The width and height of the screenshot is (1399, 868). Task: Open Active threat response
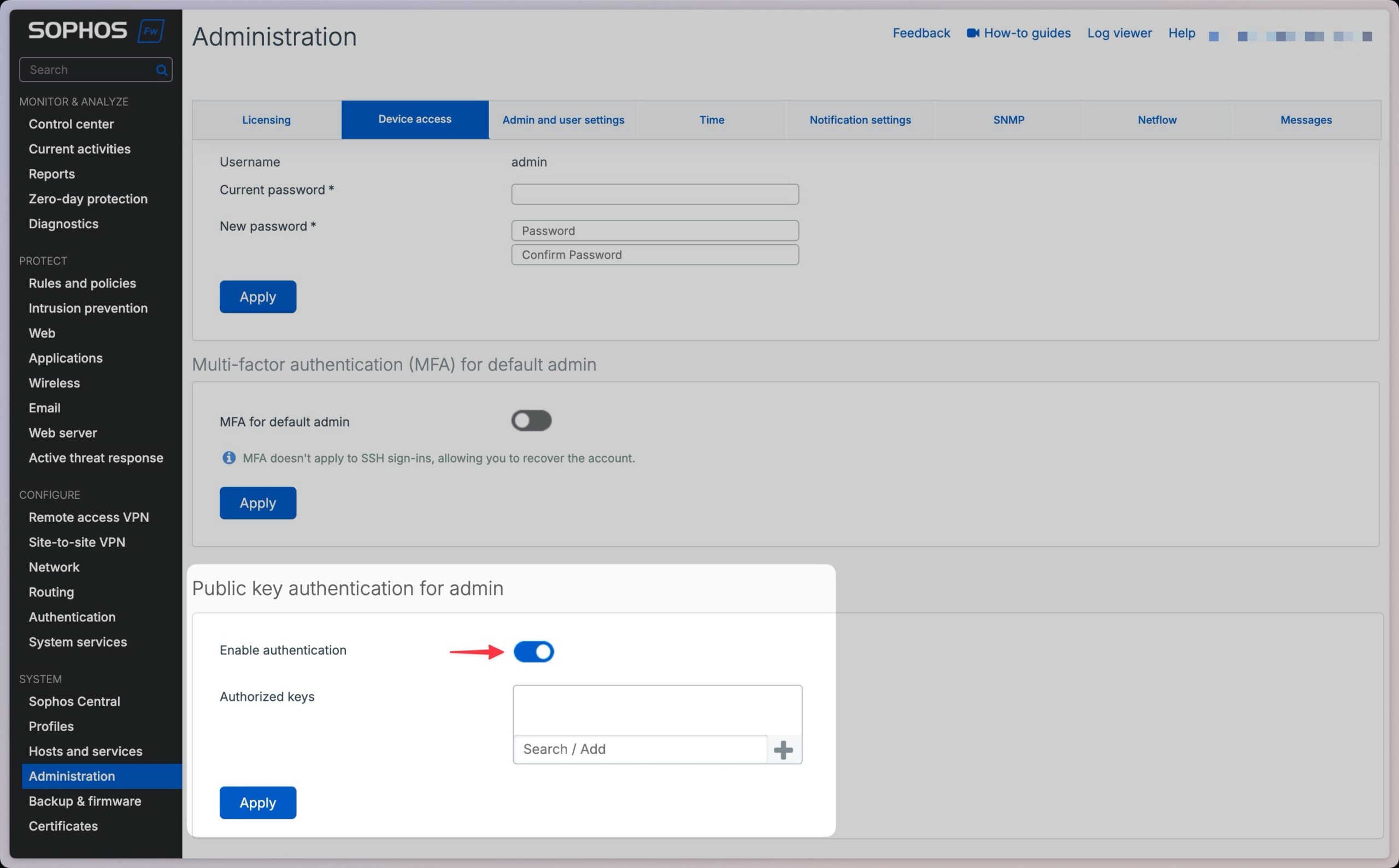96,458
